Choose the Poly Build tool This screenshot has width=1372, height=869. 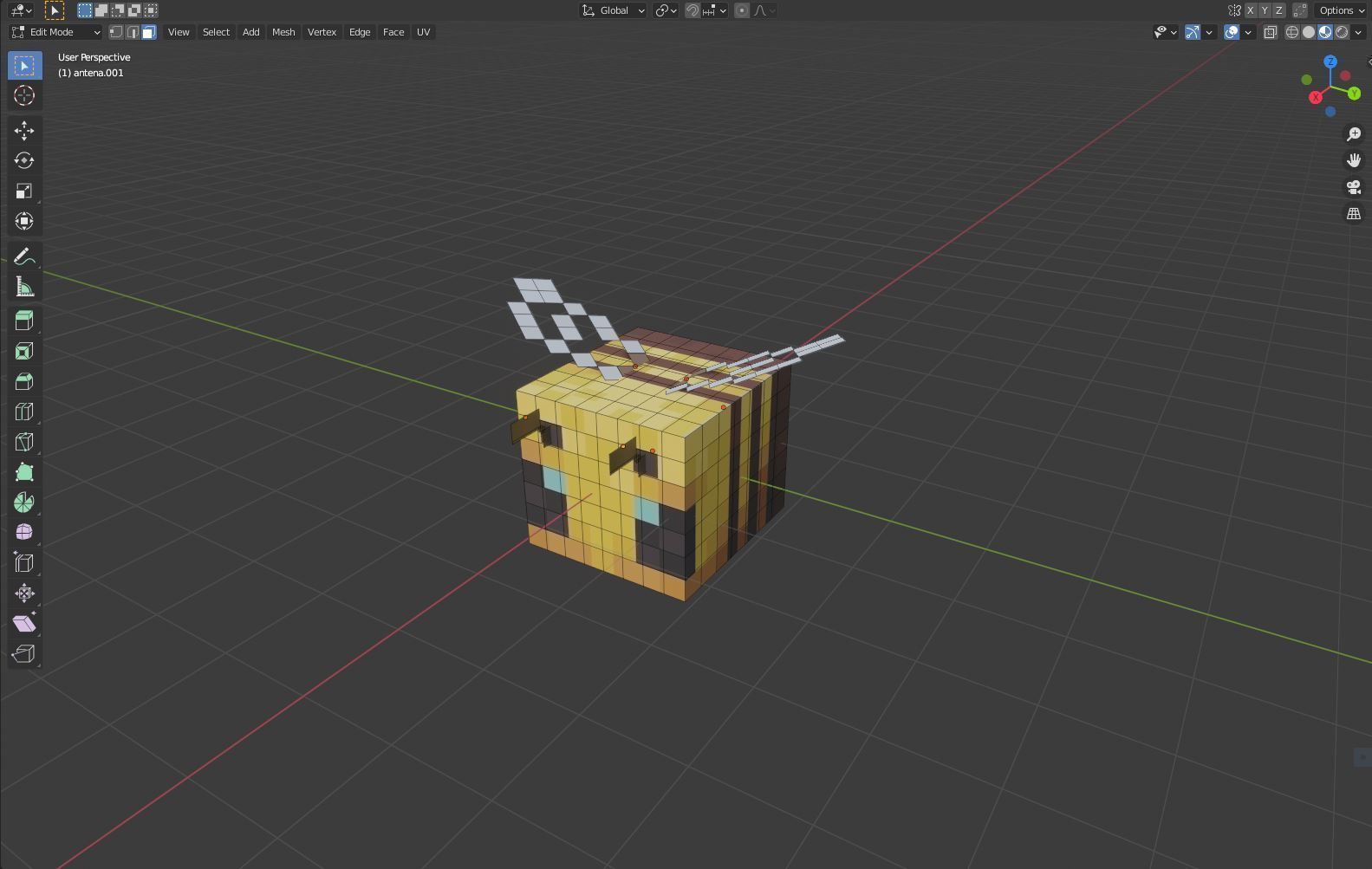point(24,472)
